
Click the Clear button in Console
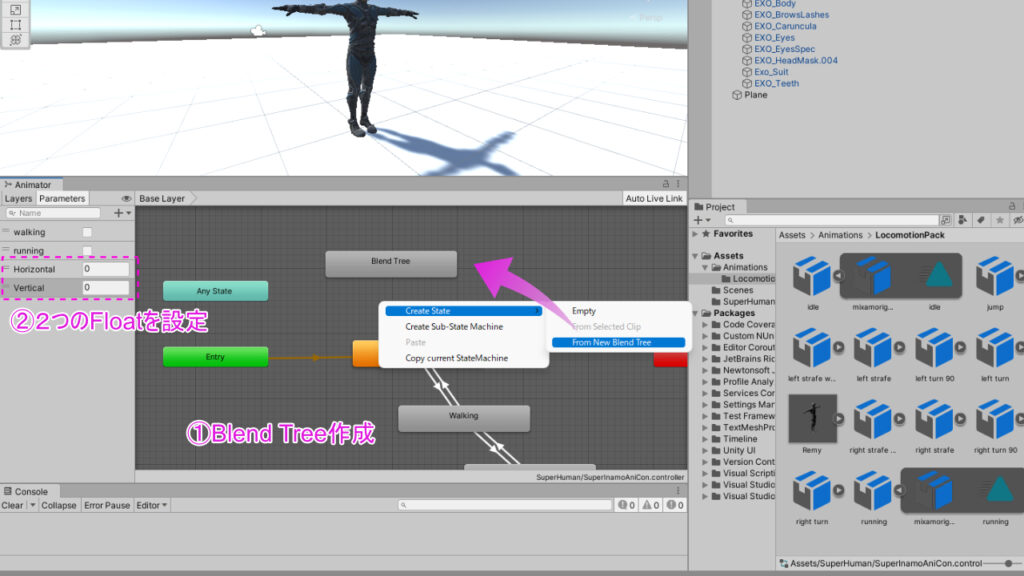click(12, 505)
